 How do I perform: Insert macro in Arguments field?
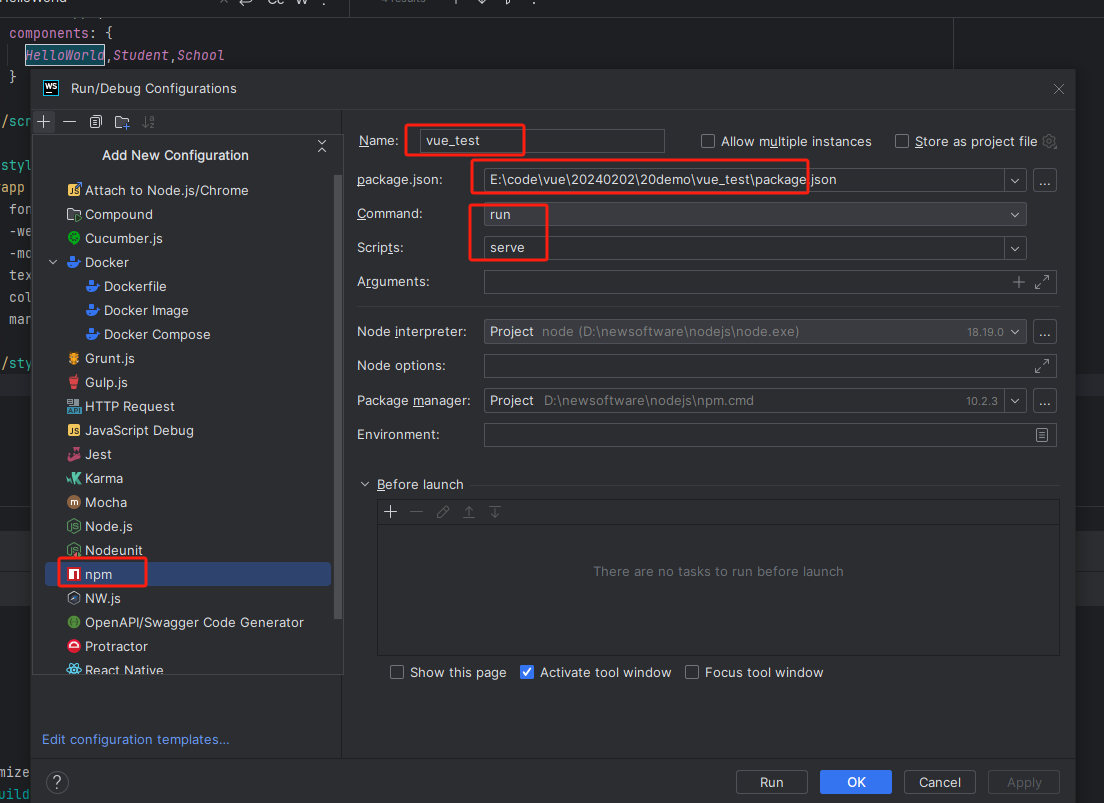(x=1018, y=282)
